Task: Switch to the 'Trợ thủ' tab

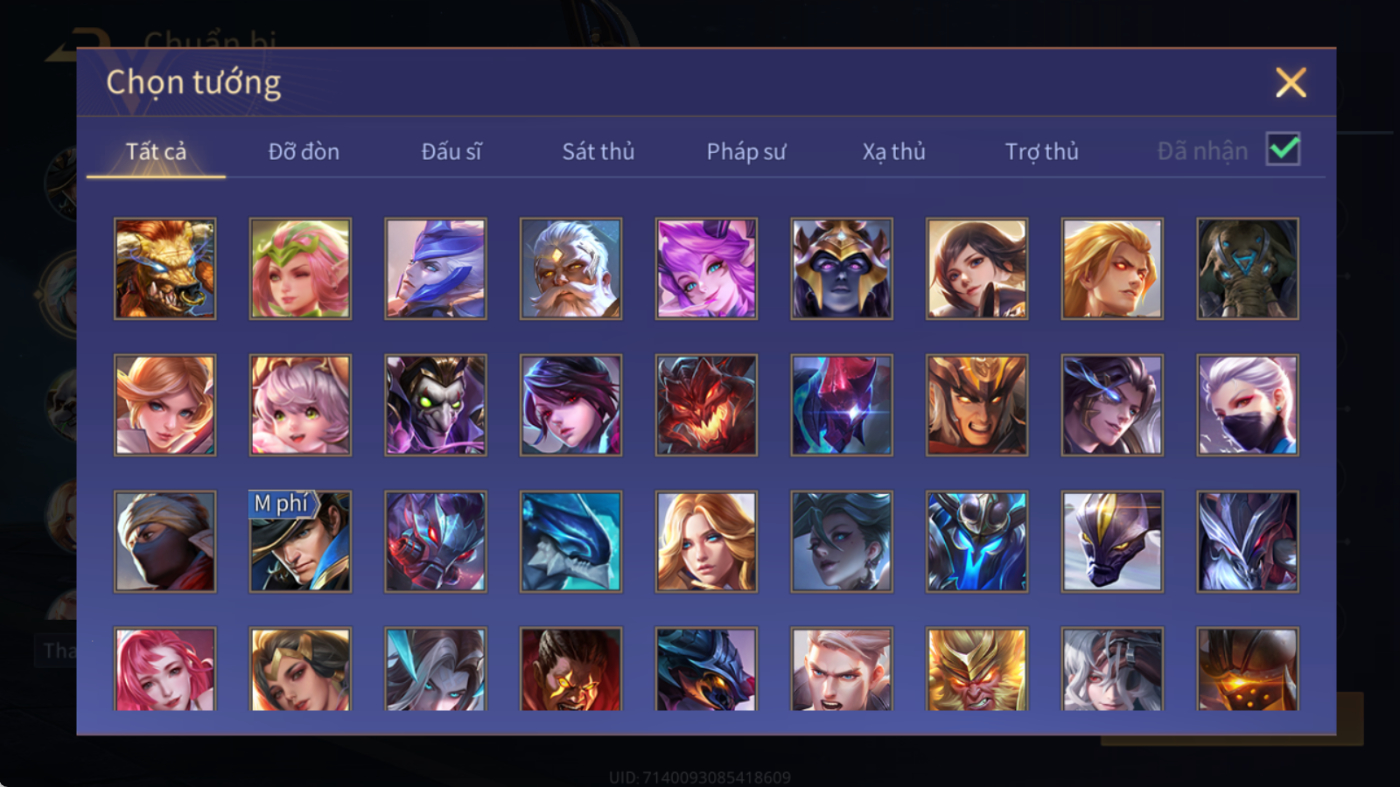Action: 1042,151
